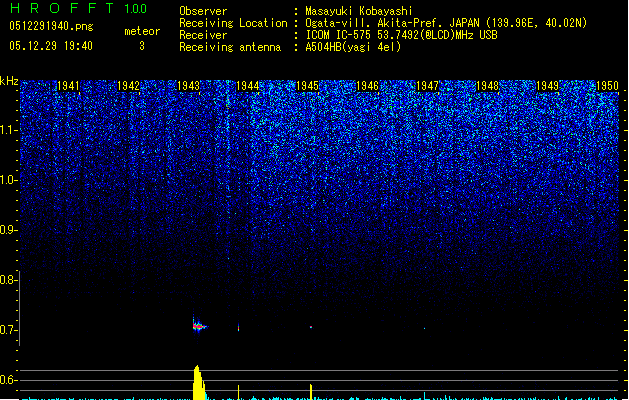Click the kHz axis unit label
Screen dimensions: 629x400
pos(9,81)
